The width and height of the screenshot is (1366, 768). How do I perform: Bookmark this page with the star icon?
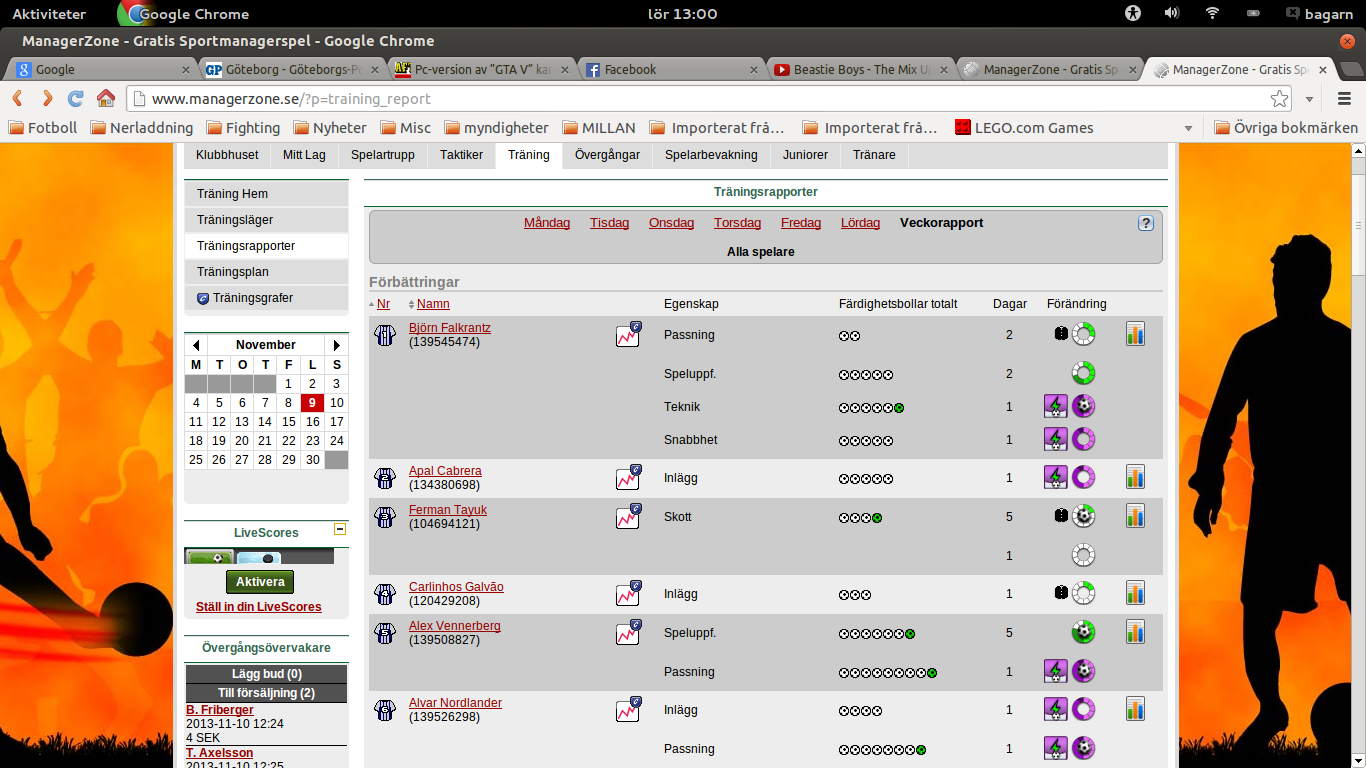pyautogui.click(x=1279, y=99)
